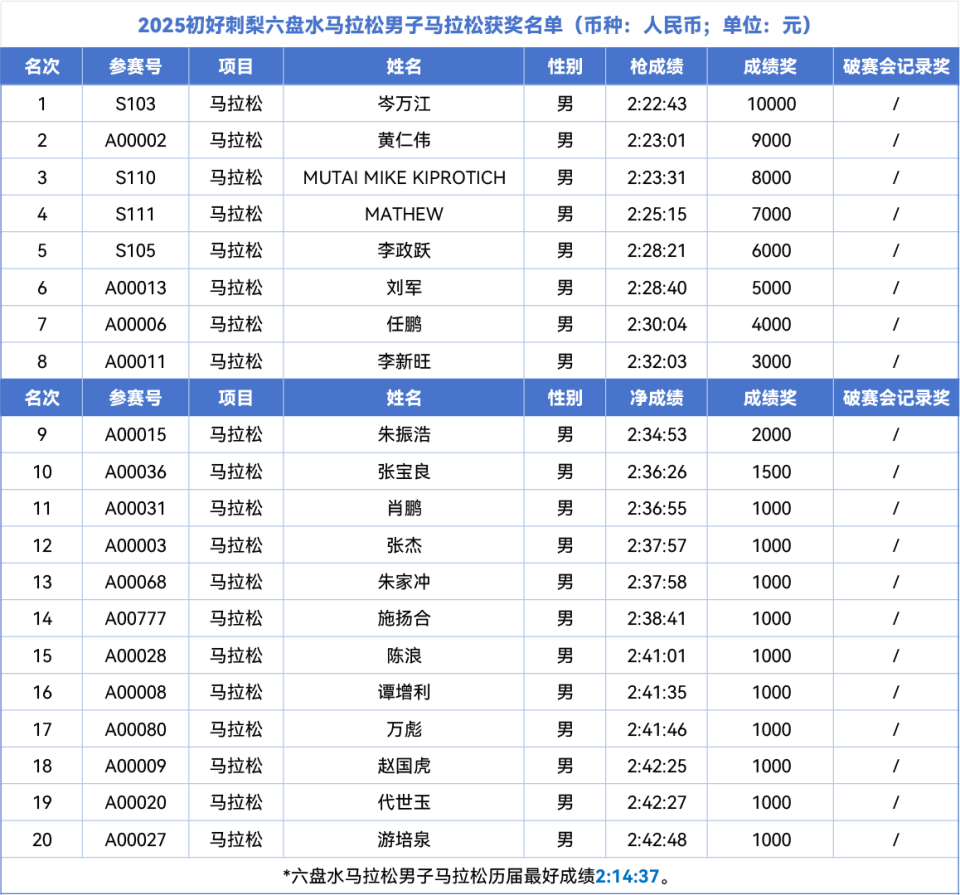Click bib number A00002

136,141
